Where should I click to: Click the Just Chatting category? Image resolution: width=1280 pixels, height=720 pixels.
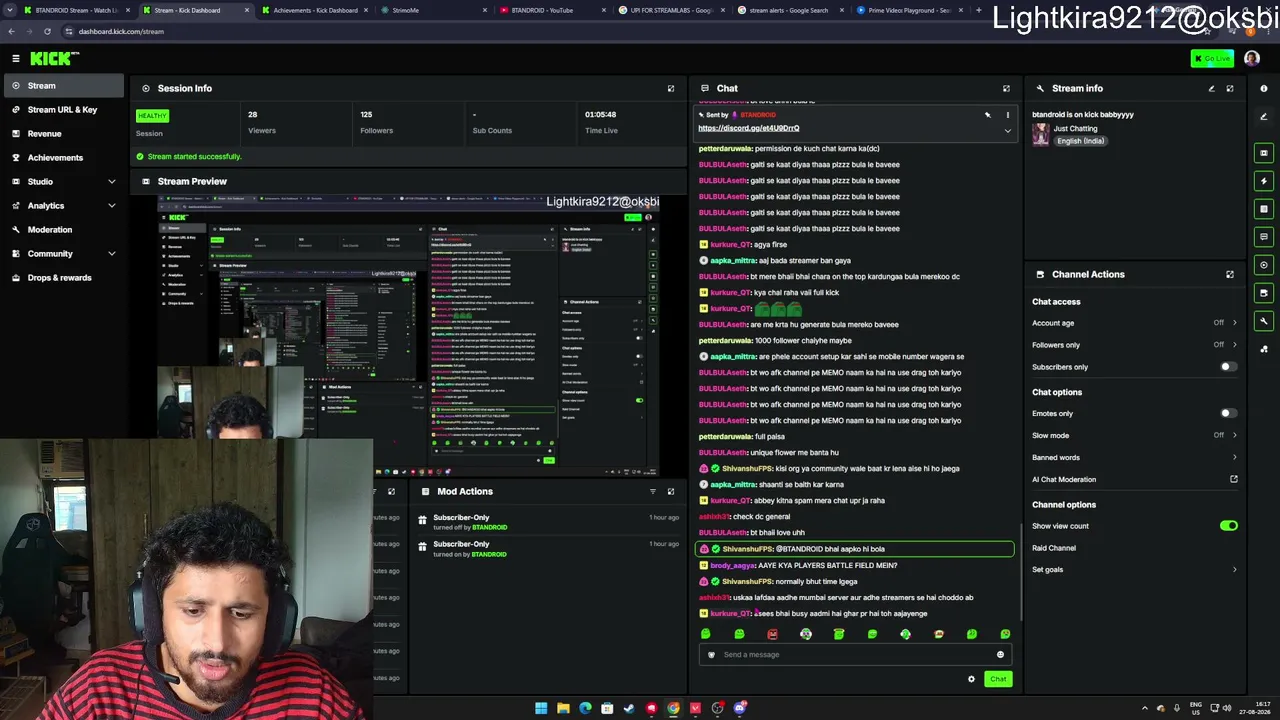(x=1075, y=129)
